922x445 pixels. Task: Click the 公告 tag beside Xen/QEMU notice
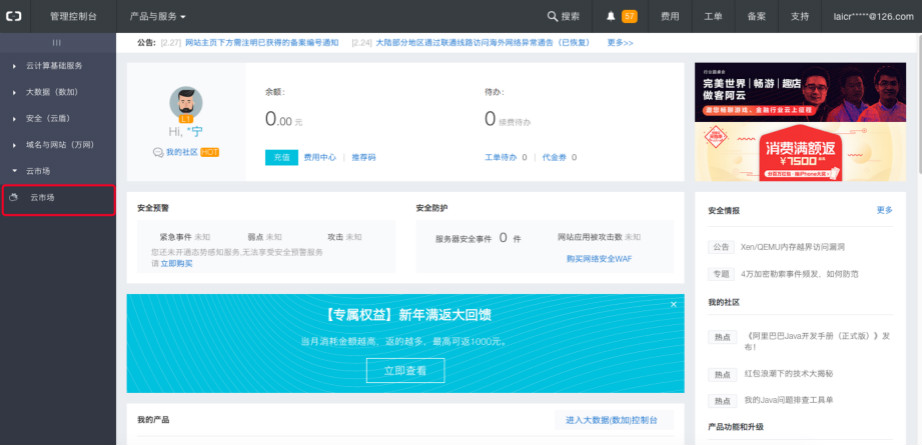(x=721, y=247)
